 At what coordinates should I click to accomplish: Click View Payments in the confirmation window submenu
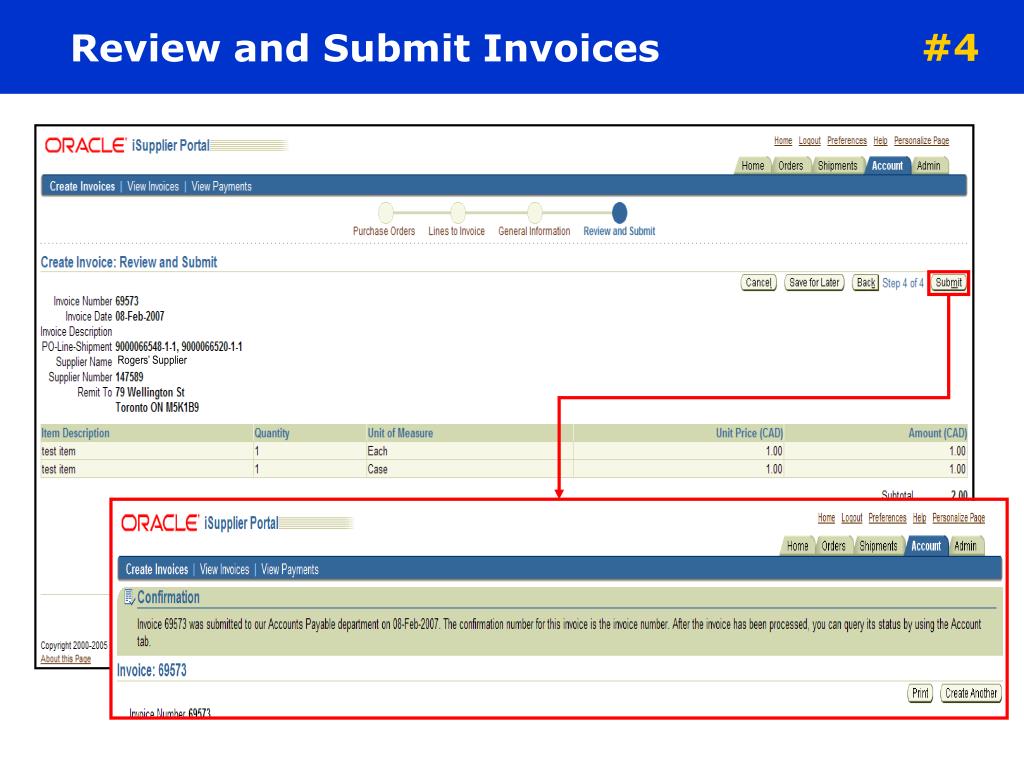(x=290, y=569)
